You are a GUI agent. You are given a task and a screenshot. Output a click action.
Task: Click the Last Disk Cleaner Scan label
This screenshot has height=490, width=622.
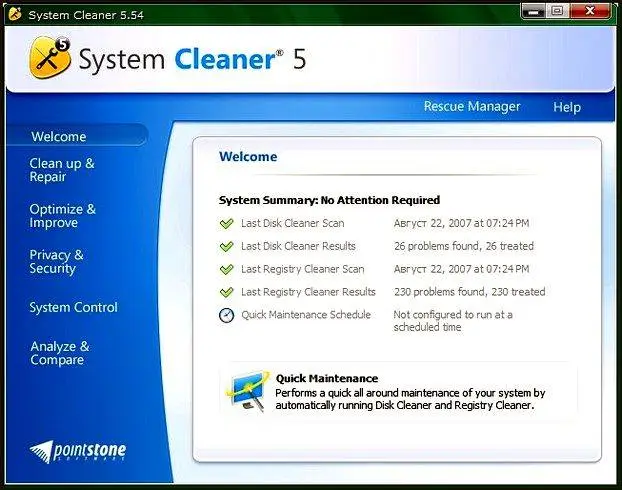point(293,223)
